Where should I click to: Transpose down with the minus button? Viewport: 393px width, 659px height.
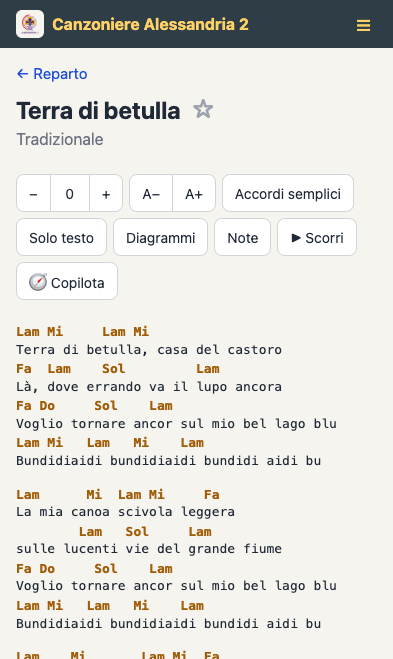point(34,193)
